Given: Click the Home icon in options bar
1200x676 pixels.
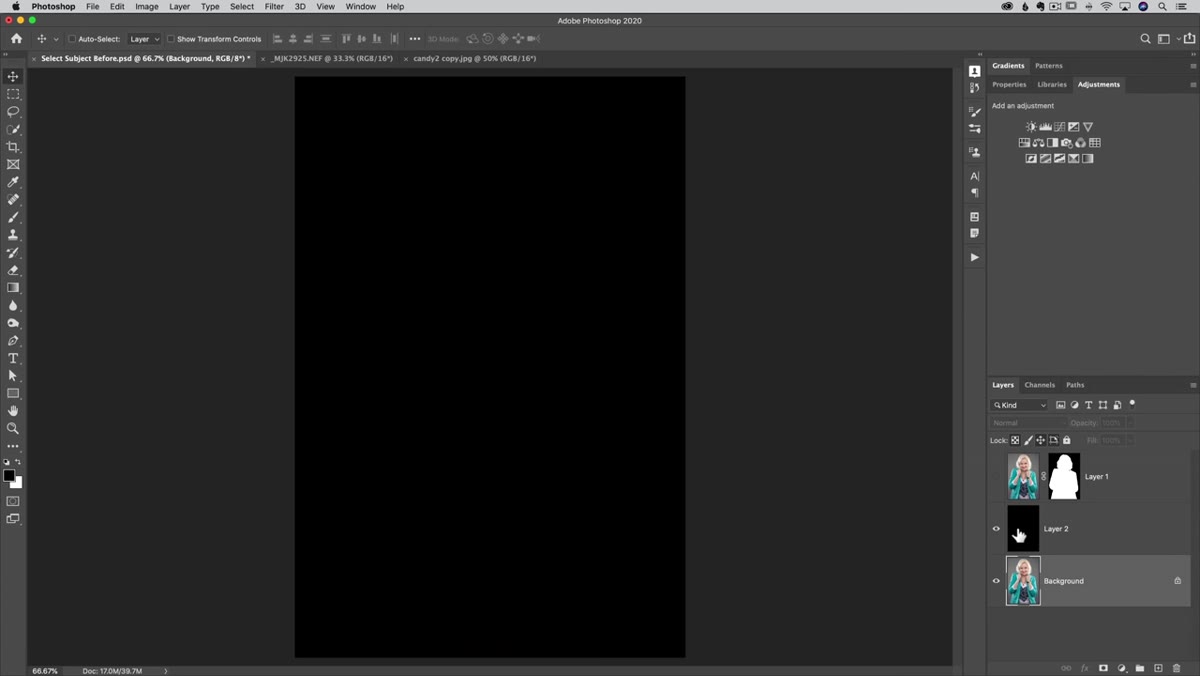Looking at the screenshot, I should click(x=16, y=39).
